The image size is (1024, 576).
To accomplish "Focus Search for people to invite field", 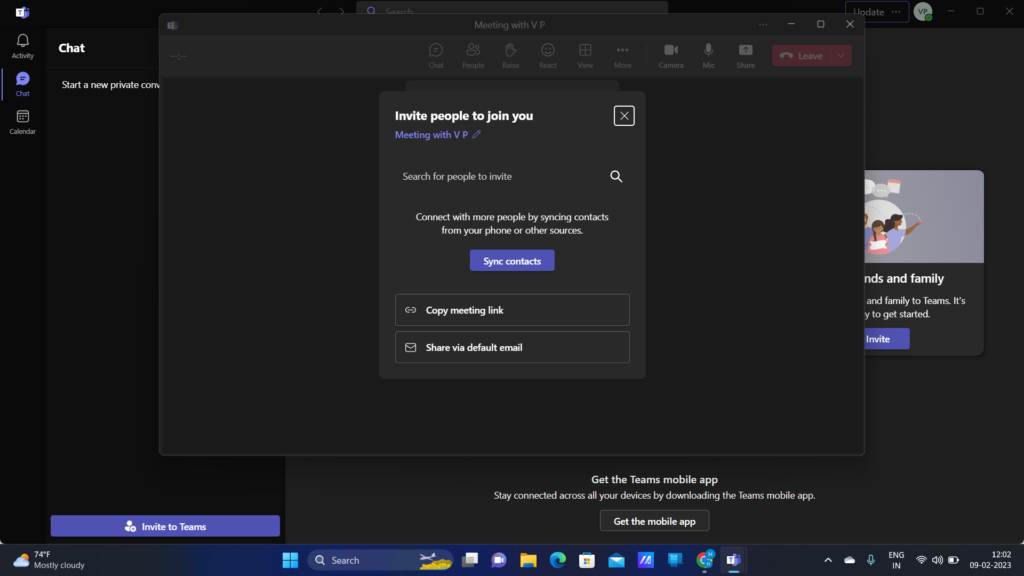I will (x=512, y=176).
